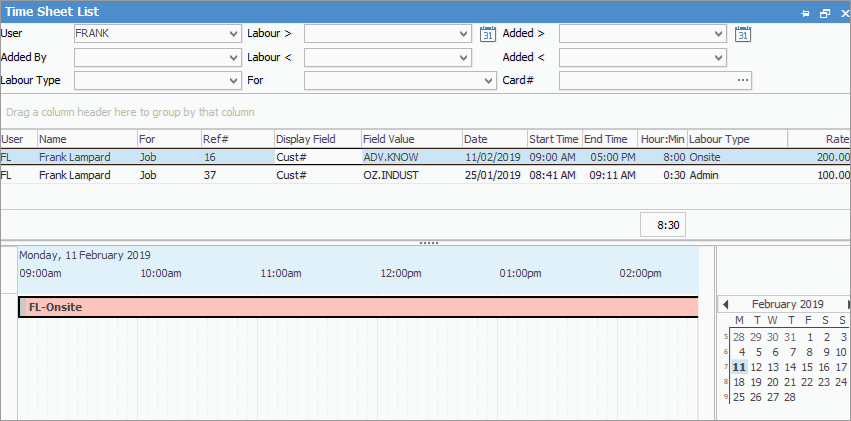851x421 pixels.
Task: Sort by the For column header
Action: 169,139
